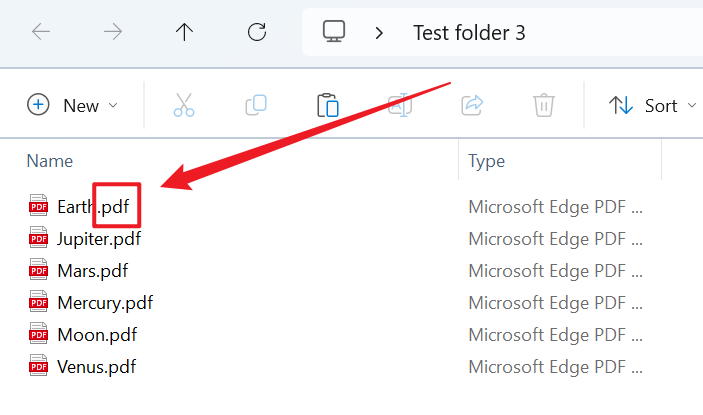The width and height of the screenshot is (703, 415).
Task: Click the Rename icon in toolbar
Action: (x=400, y=105)
